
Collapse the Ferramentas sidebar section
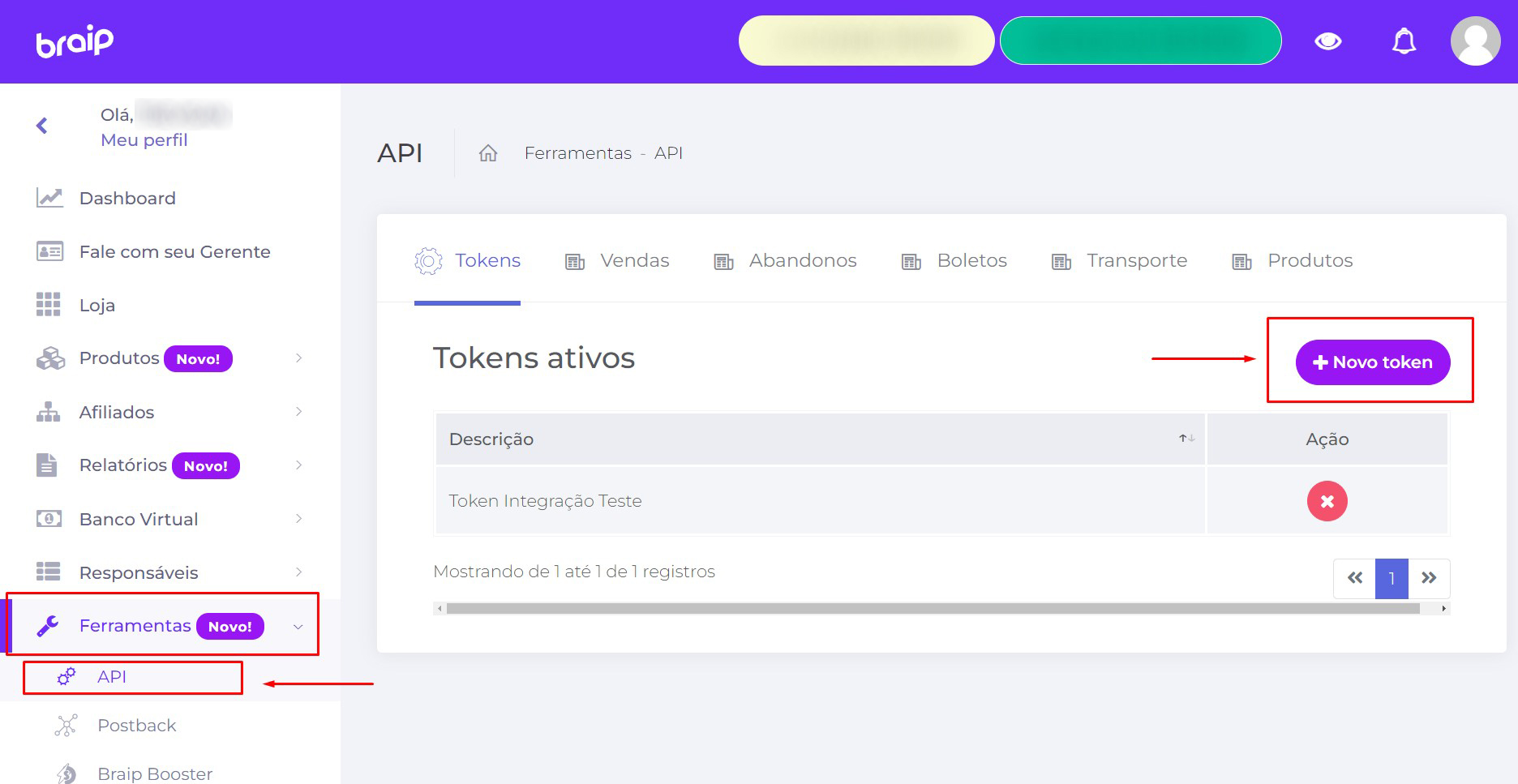point(298,627)
